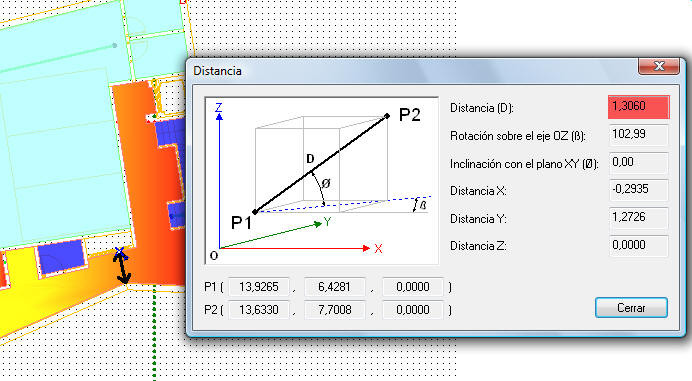692x381 pixels.
Task: Click the blue X point marker on plan
Action: click(x=120, y=252)
